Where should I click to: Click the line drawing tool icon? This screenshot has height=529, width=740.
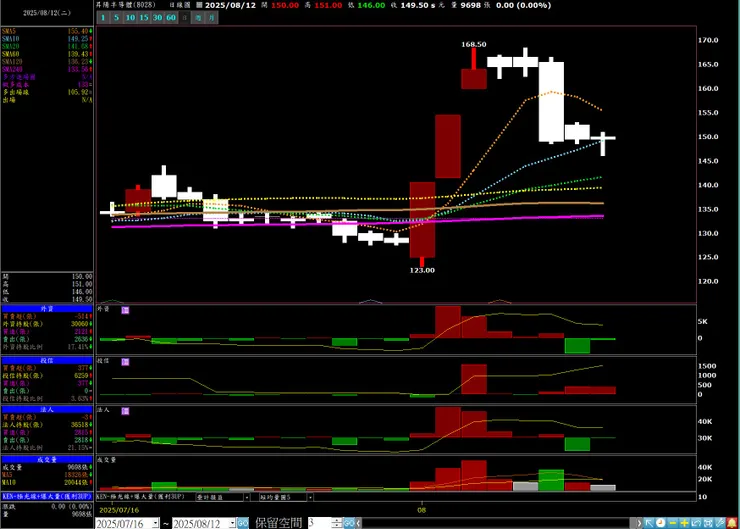[x=720, y=523]
